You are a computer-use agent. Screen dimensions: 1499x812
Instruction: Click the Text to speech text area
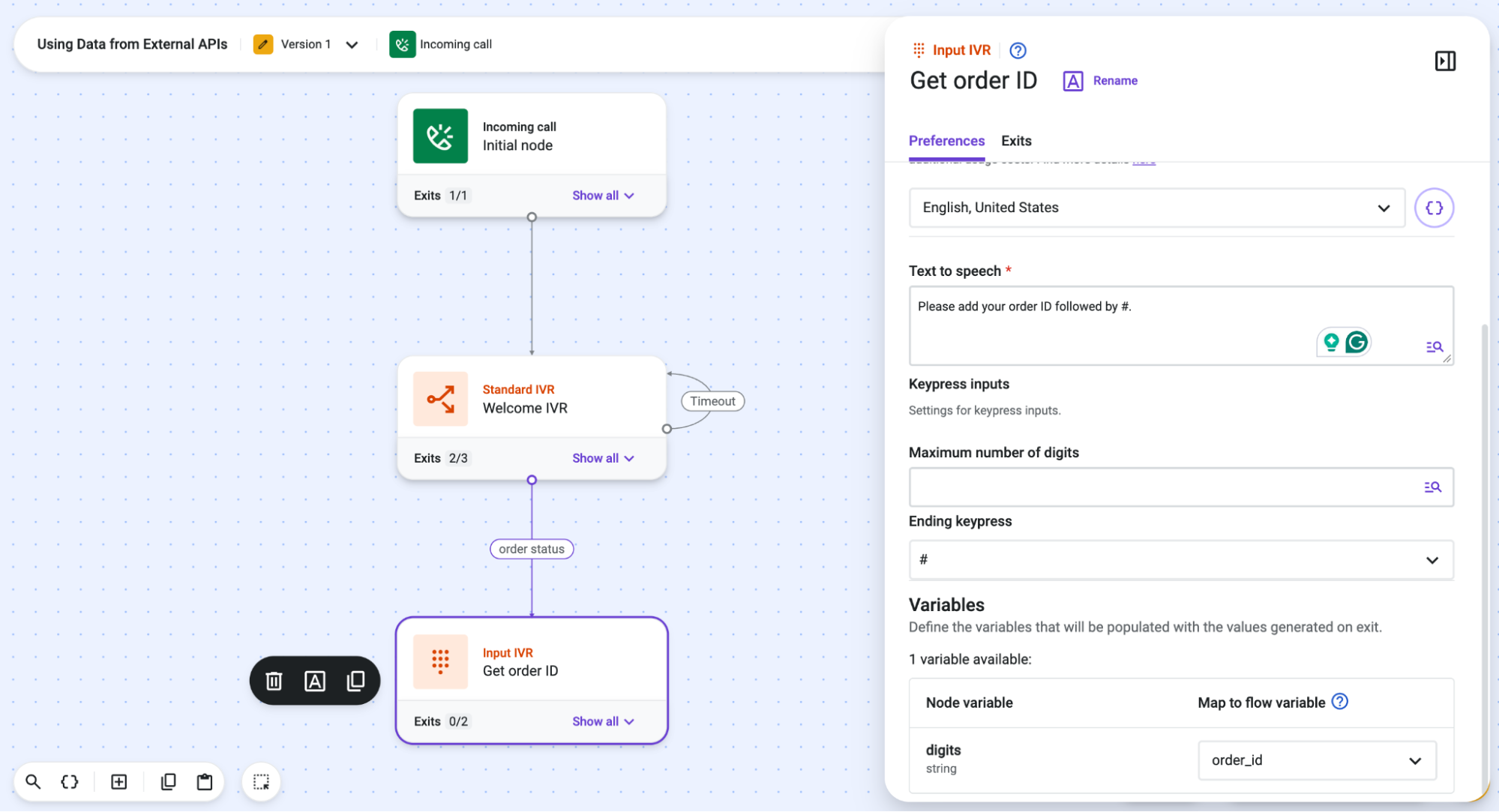(x=1181, y=325)
